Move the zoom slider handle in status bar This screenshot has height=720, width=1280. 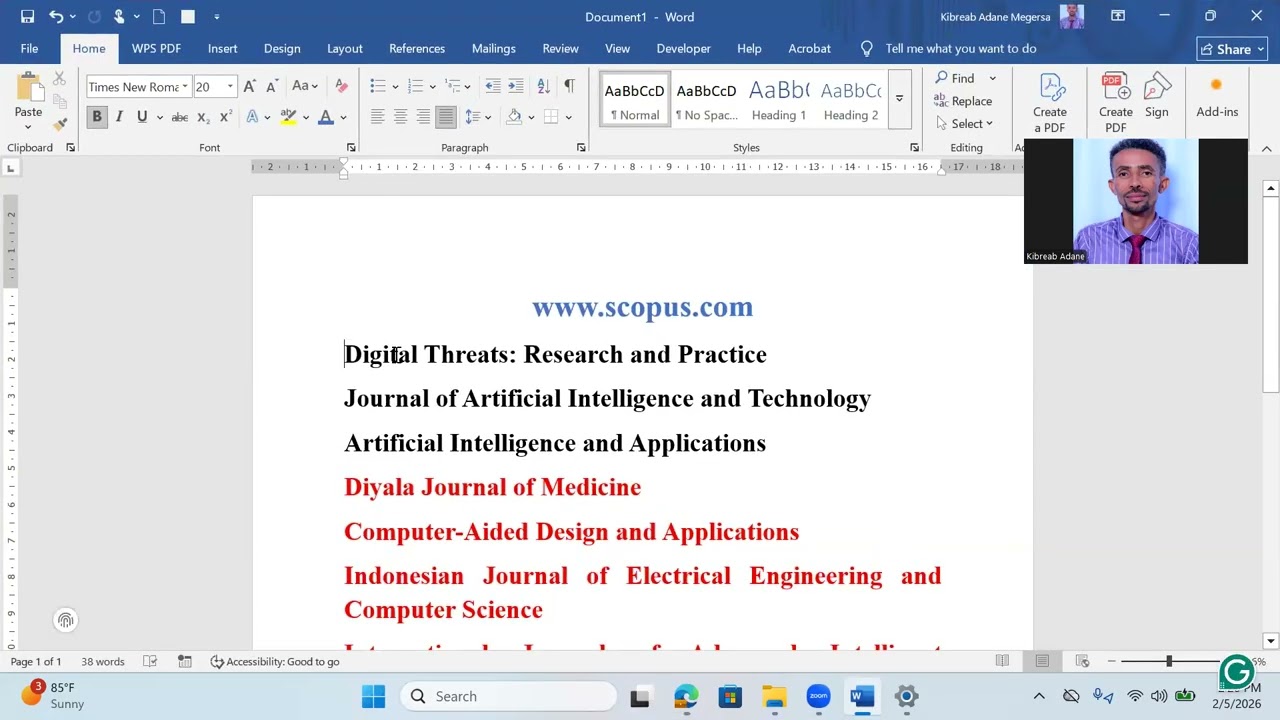click(1168, 661)
